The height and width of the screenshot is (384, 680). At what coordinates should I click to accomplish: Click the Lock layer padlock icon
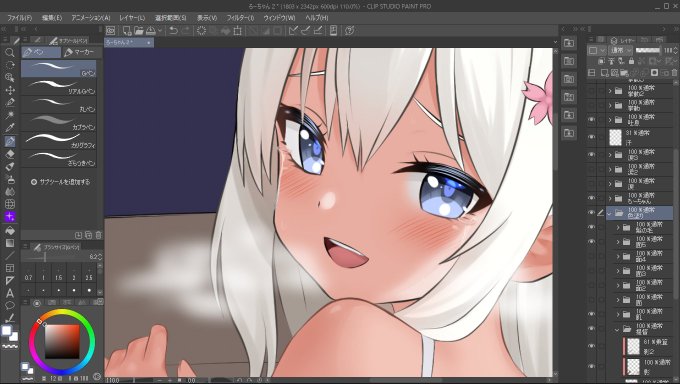631,61
